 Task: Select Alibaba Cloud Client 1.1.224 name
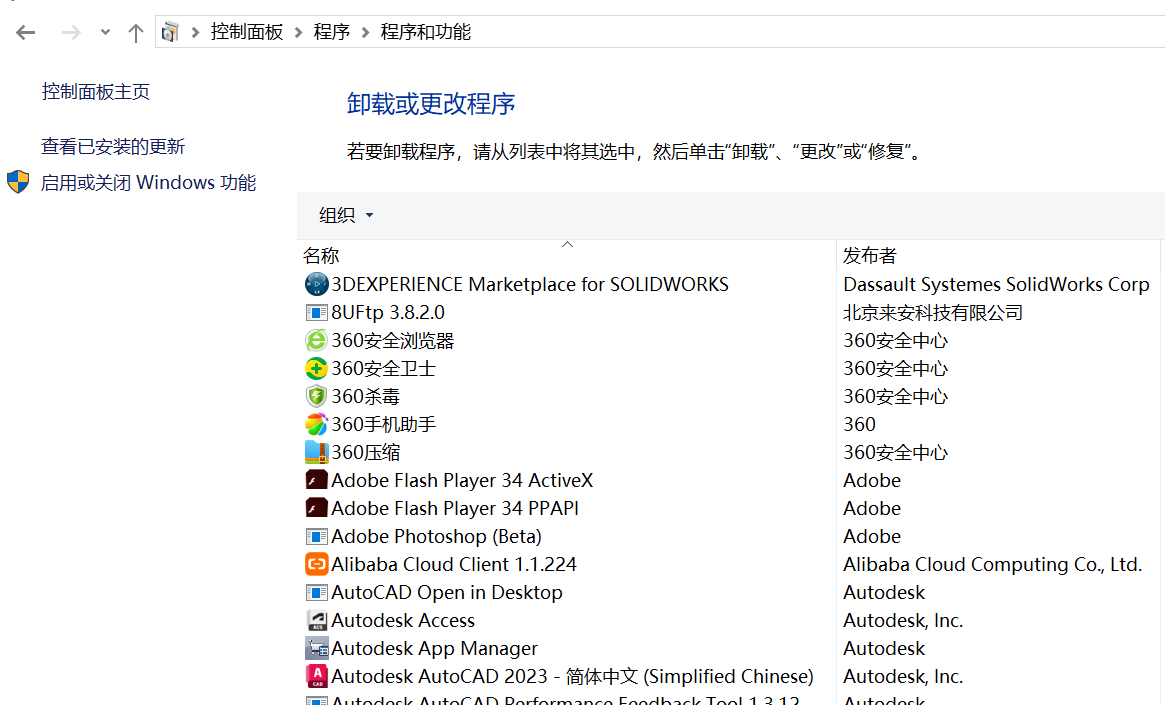pyautogui.click(x=454, y=564)
